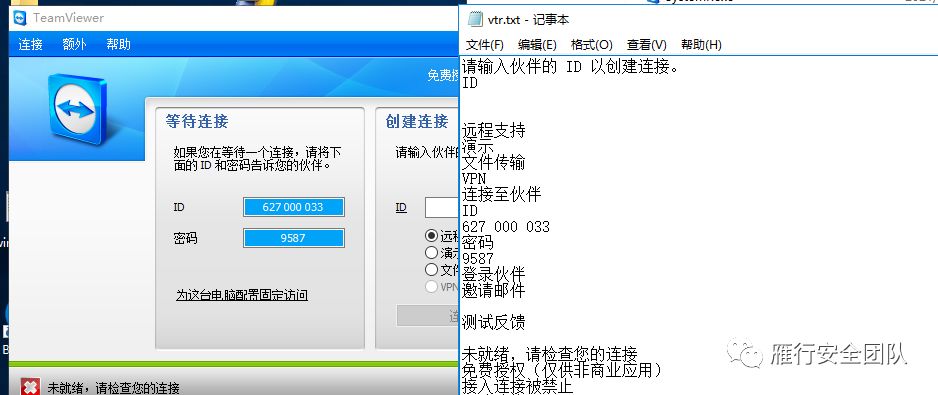
Task: Select the disabled VPN radio button
Action: [431, 287]
